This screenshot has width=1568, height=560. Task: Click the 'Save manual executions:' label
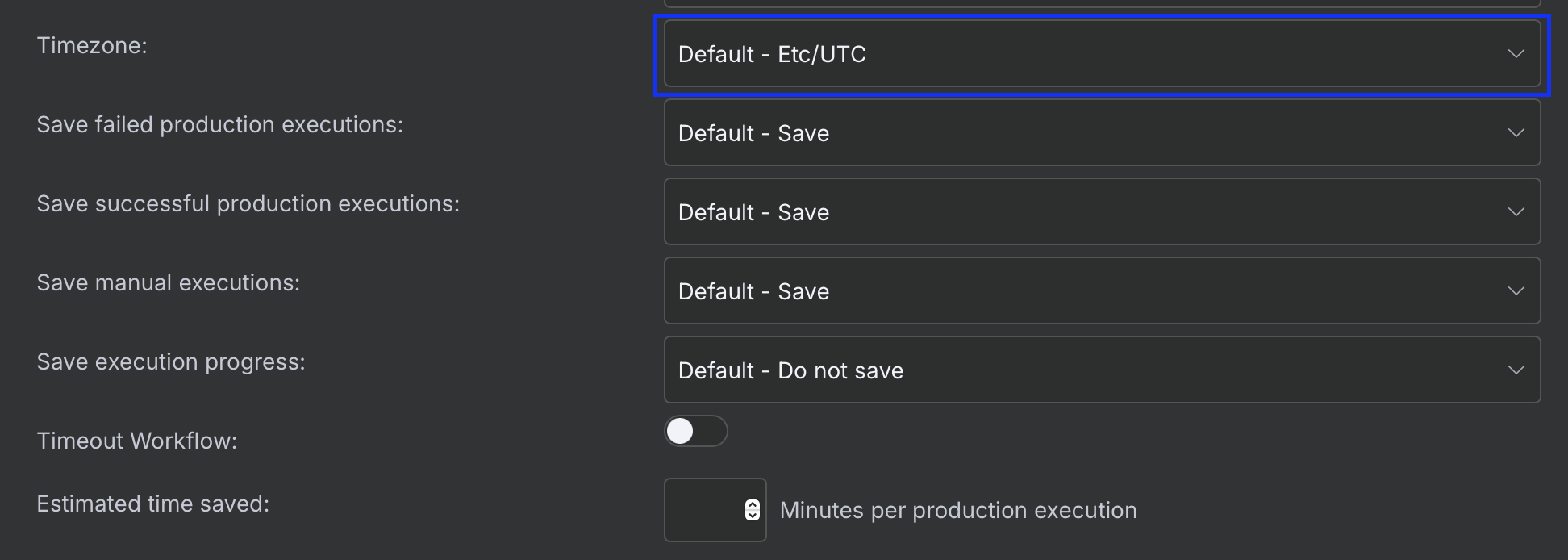tap(169, 283)
